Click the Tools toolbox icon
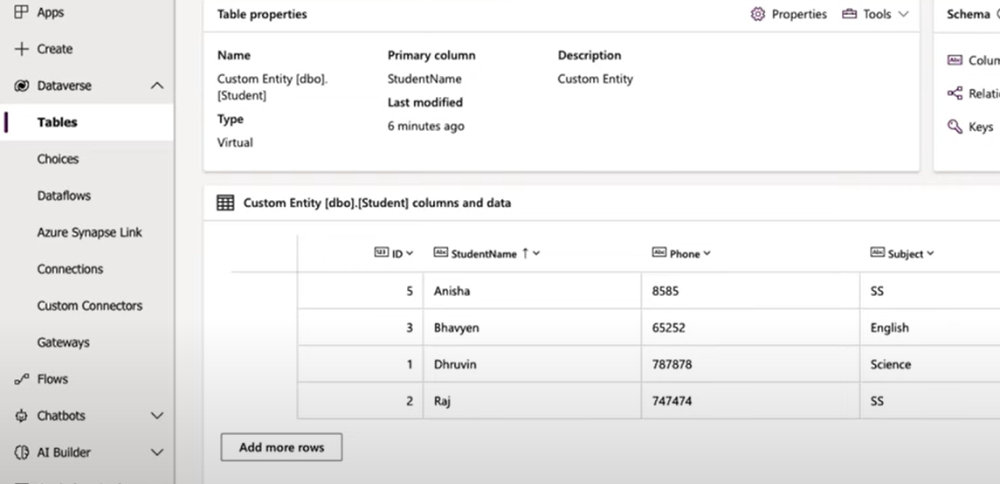This screenshot has width=1000, height=484. tap(849, 14)
